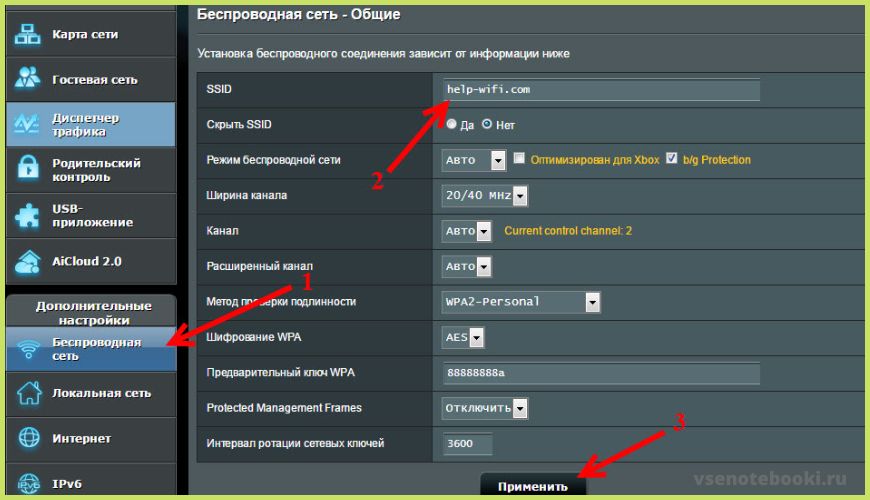Expand the AES WPA encryption dropdown
This screenshot has width=870, height=500.
click(464, 337)
